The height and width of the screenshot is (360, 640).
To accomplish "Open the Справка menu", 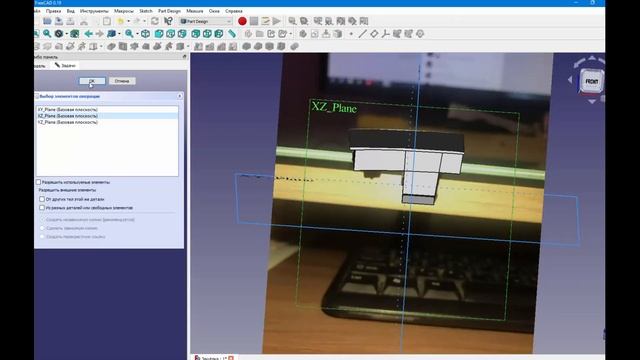I will (x=234, y=11).
